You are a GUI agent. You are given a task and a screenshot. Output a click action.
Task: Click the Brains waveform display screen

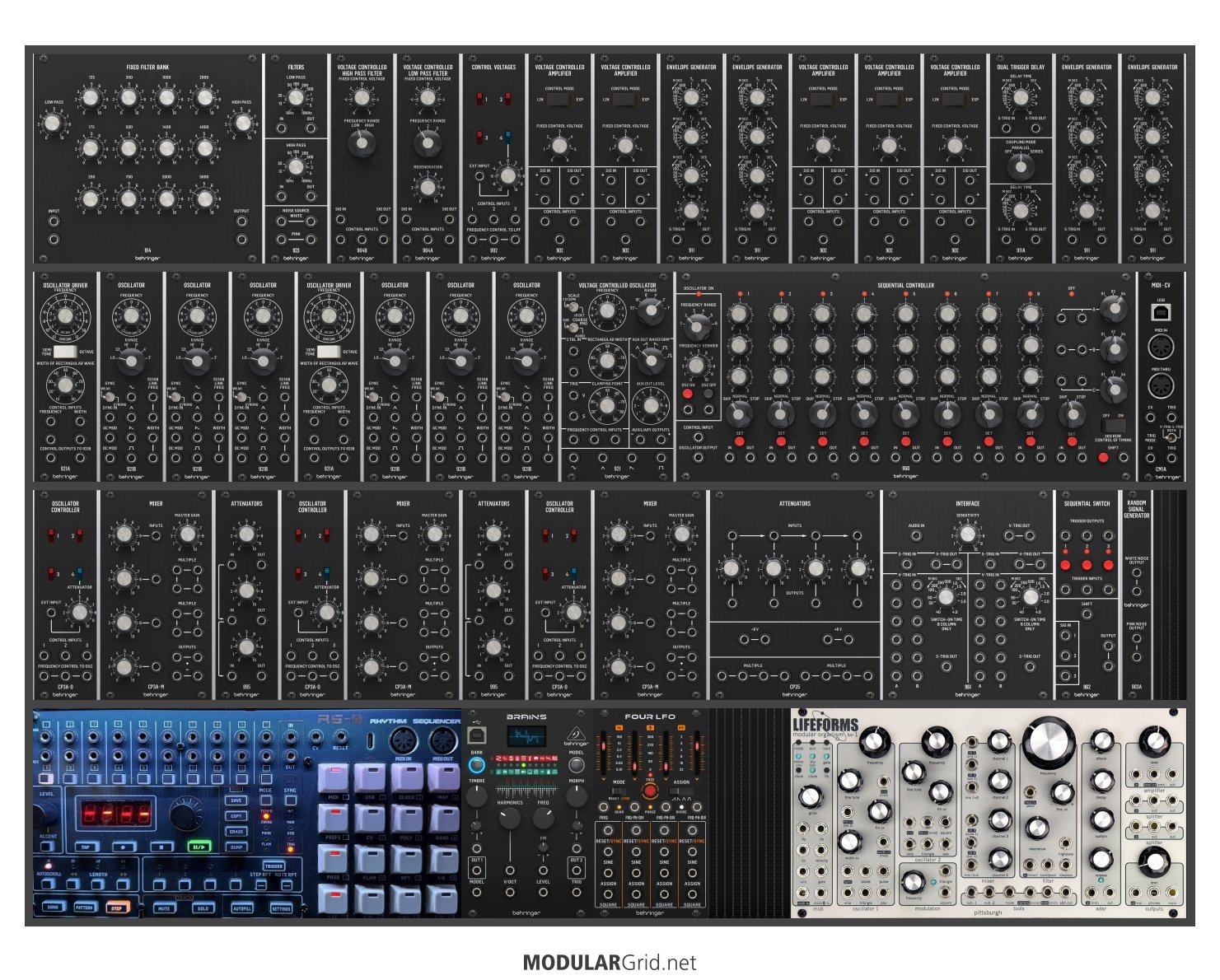[526, 737]
